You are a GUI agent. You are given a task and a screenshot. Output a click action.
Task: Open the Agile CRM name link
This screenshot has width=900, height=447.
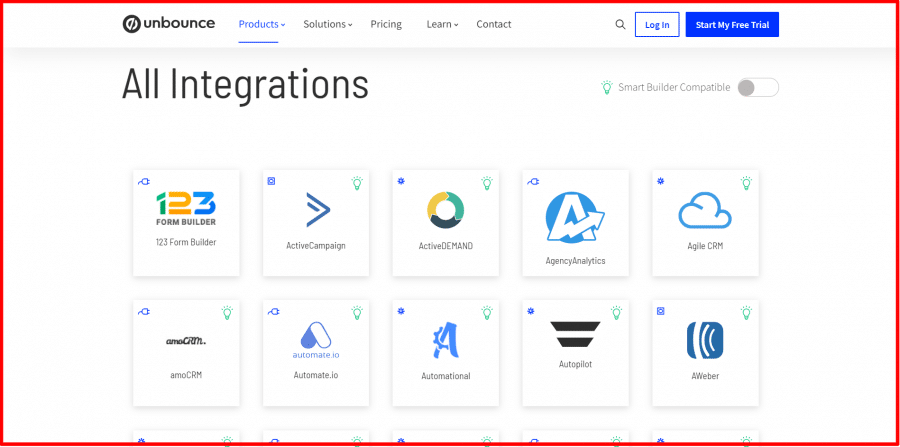pyautogui.click(x=705, y=246)
